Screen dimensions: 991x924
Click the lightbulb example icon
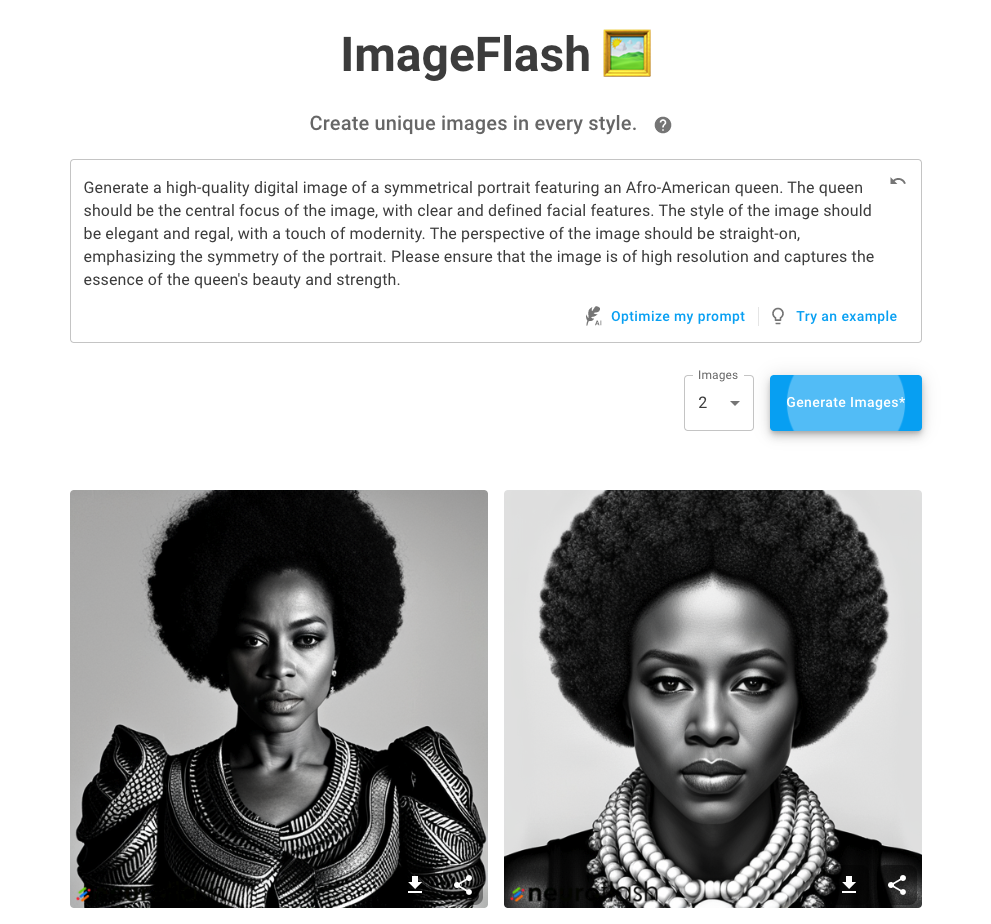778,316
